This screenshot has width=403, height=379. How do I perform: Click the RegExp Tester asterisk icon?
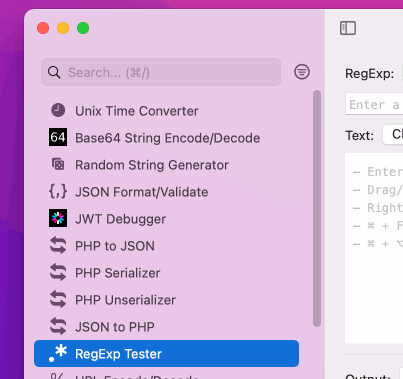[58, 353]
